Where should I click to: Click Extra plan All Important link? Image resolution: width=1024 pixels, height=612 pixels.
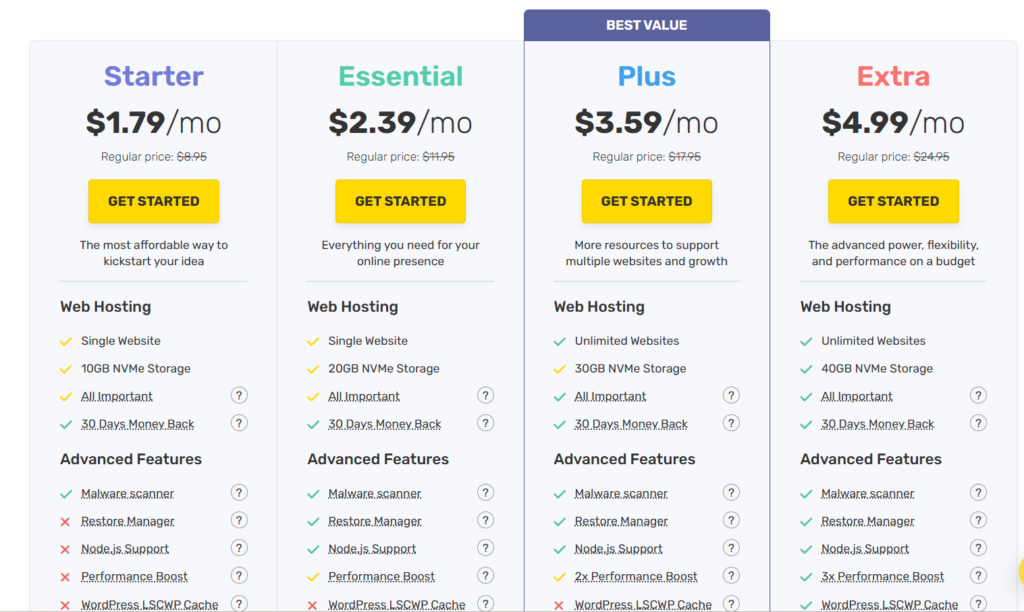point(857,396)
